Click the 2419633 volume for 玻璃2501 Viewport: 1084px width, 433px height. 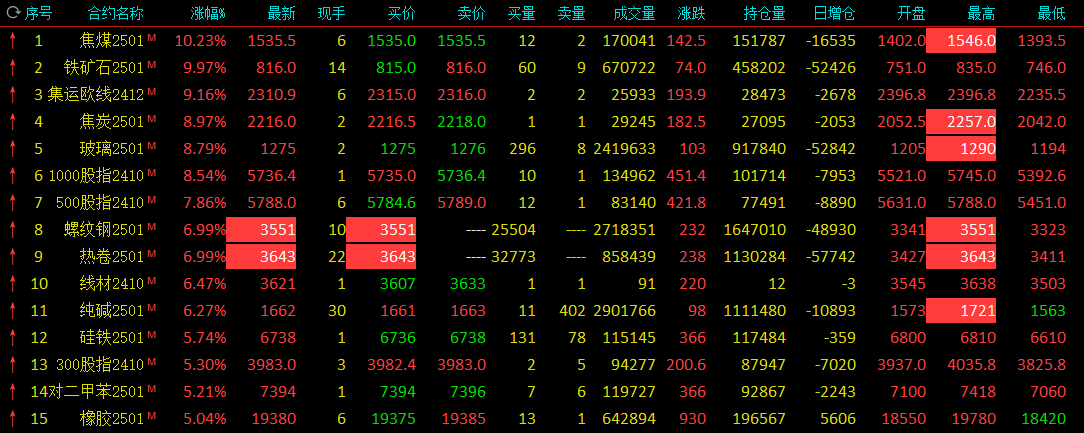tap(624, 149)
